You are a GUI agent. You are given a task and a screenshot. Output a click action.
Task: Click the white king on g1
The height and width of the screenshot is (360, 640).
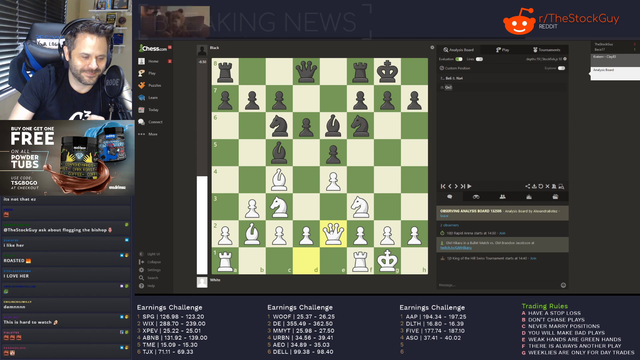(387, 261)
